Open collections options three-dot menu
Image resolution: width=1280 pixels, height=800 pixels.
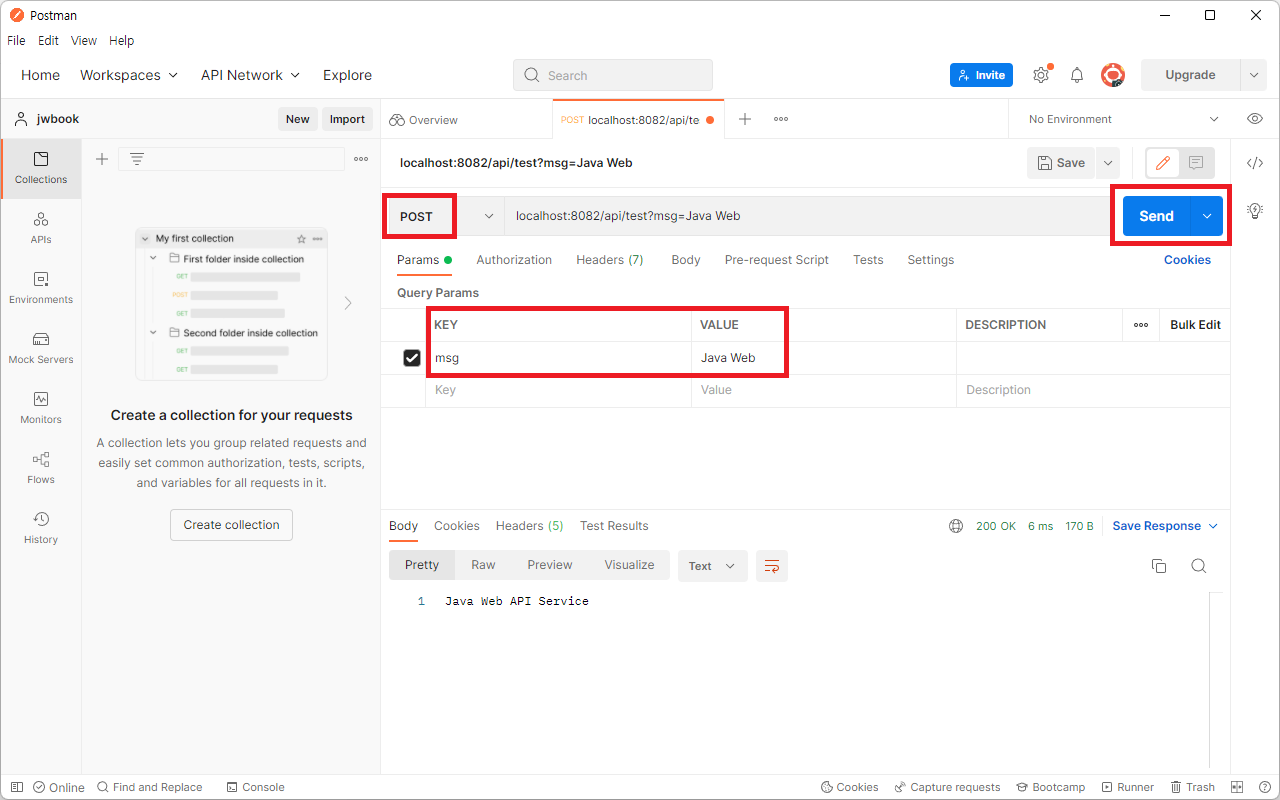361,159
